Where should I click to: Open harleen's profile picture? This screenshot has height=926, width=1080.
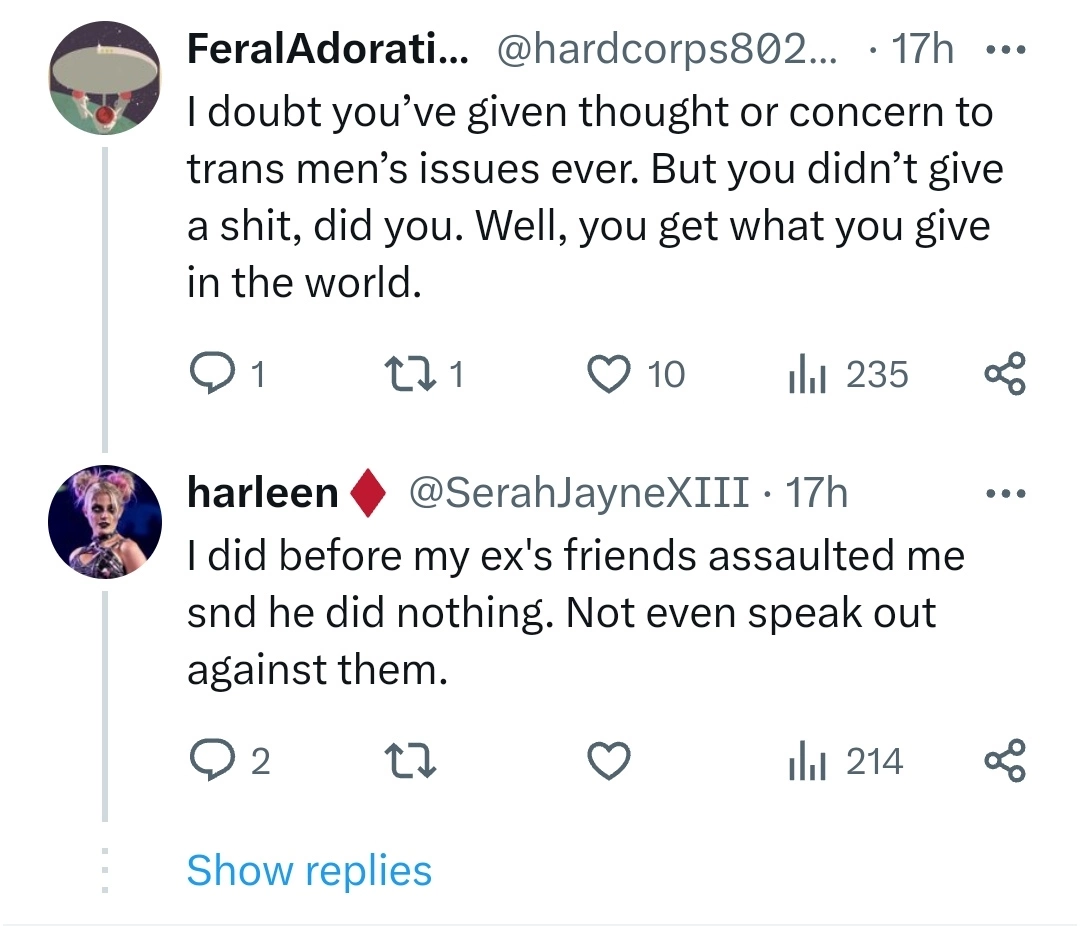[105, 522]
